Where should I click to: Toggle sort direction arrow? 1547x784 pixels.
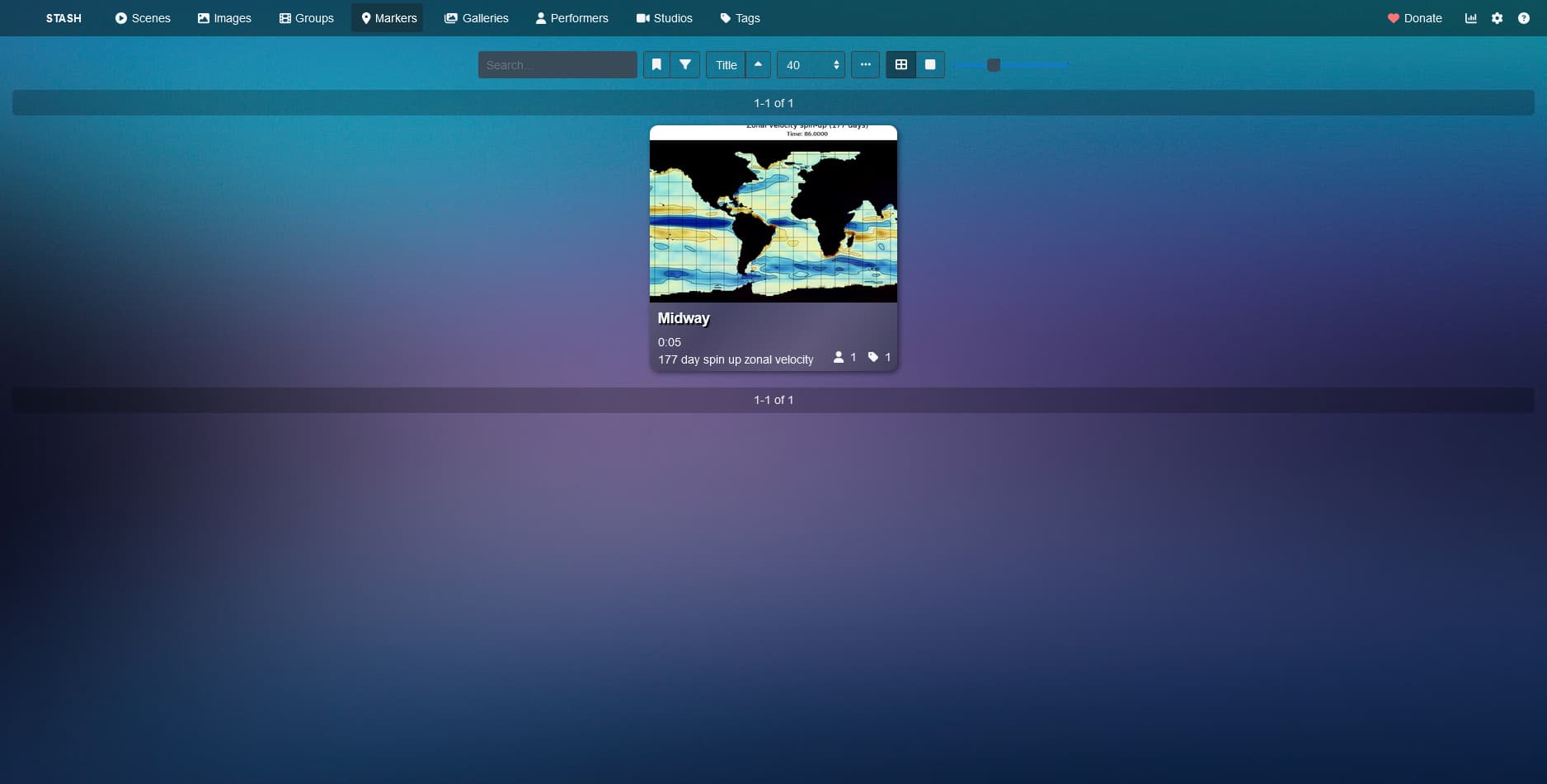(758, 65)
